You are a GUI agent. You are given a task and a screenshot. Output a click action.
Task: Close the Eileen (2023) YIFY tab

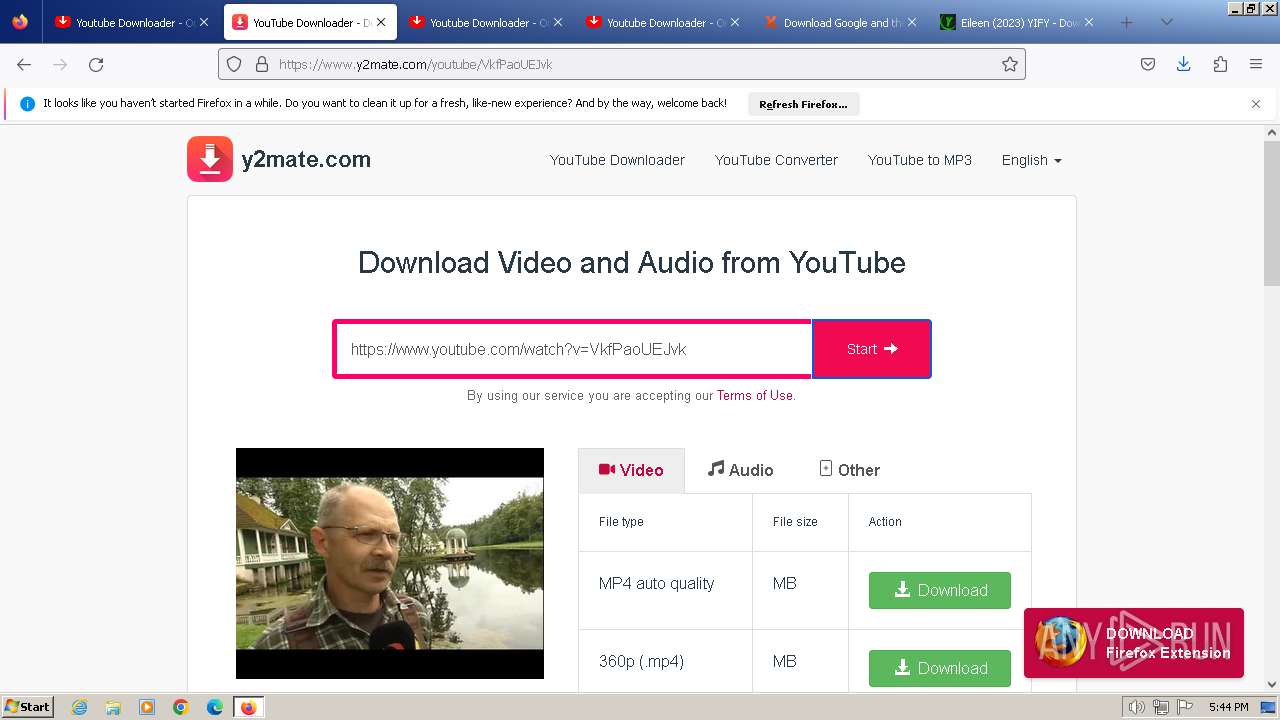[1089, 22]
